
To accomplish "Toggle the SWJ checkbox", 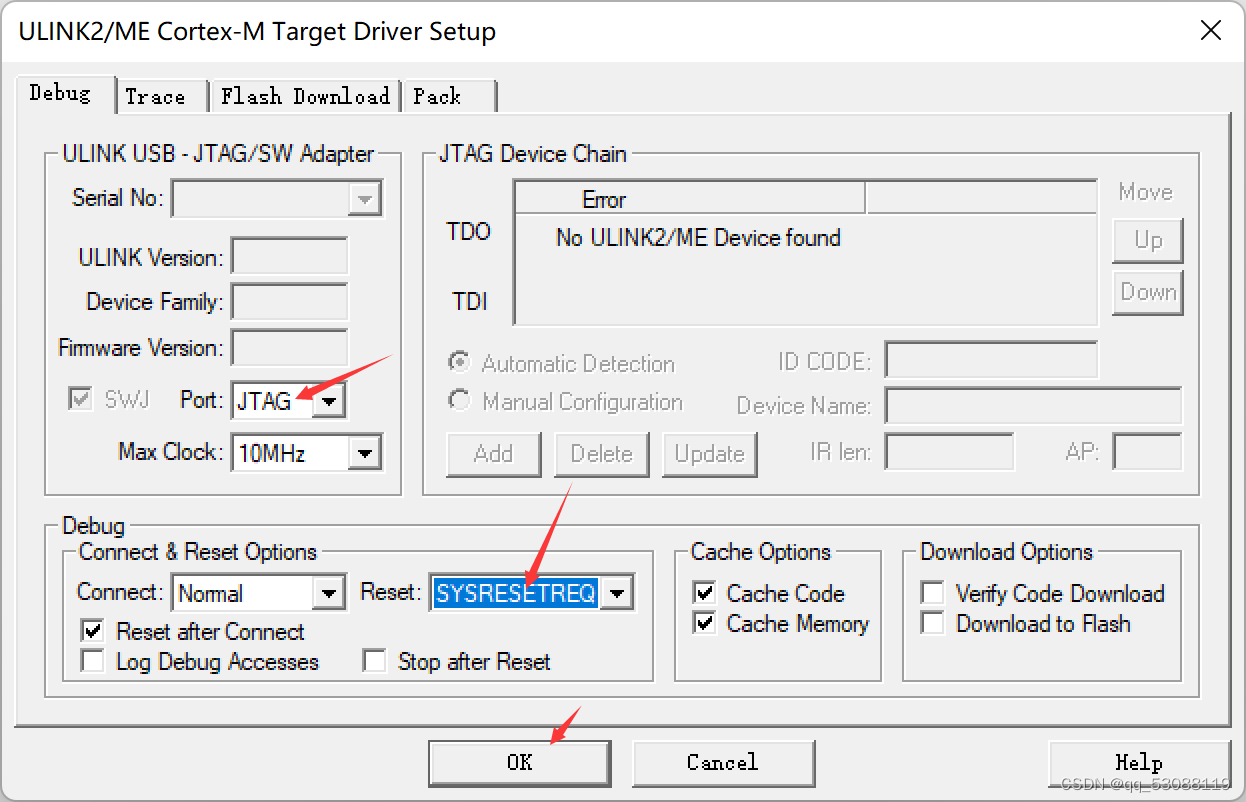I will pos(81,399).
